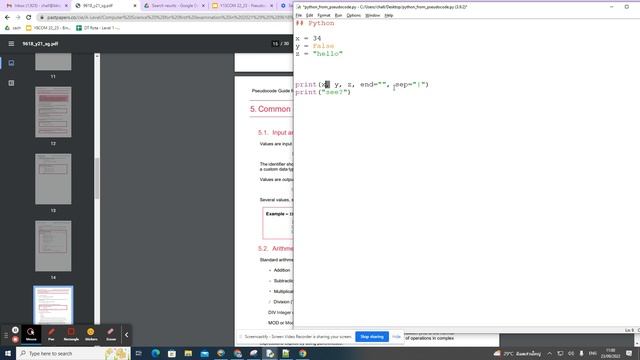
Task: Open Microsoft Store from the taskbar
Action: click(172, 353)
